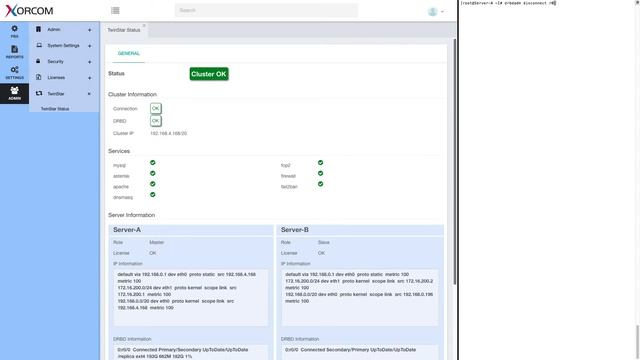Open the TwinStar menu item
This screenshot has width=640, height=360.
56,93
